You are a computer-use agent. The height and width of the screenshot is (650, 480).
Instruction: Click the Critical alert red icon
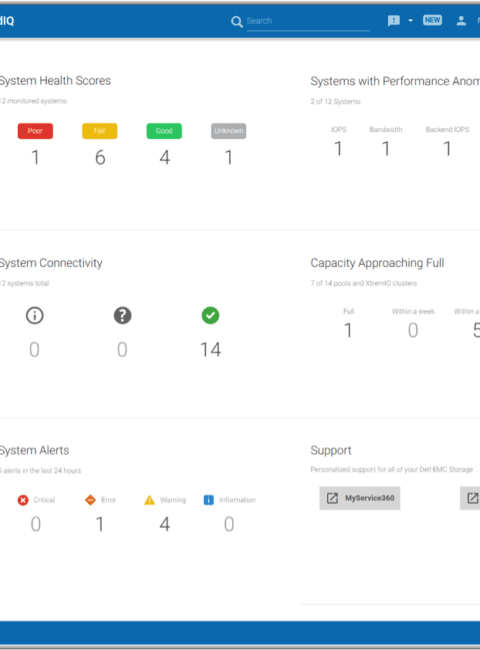(23, 500)
